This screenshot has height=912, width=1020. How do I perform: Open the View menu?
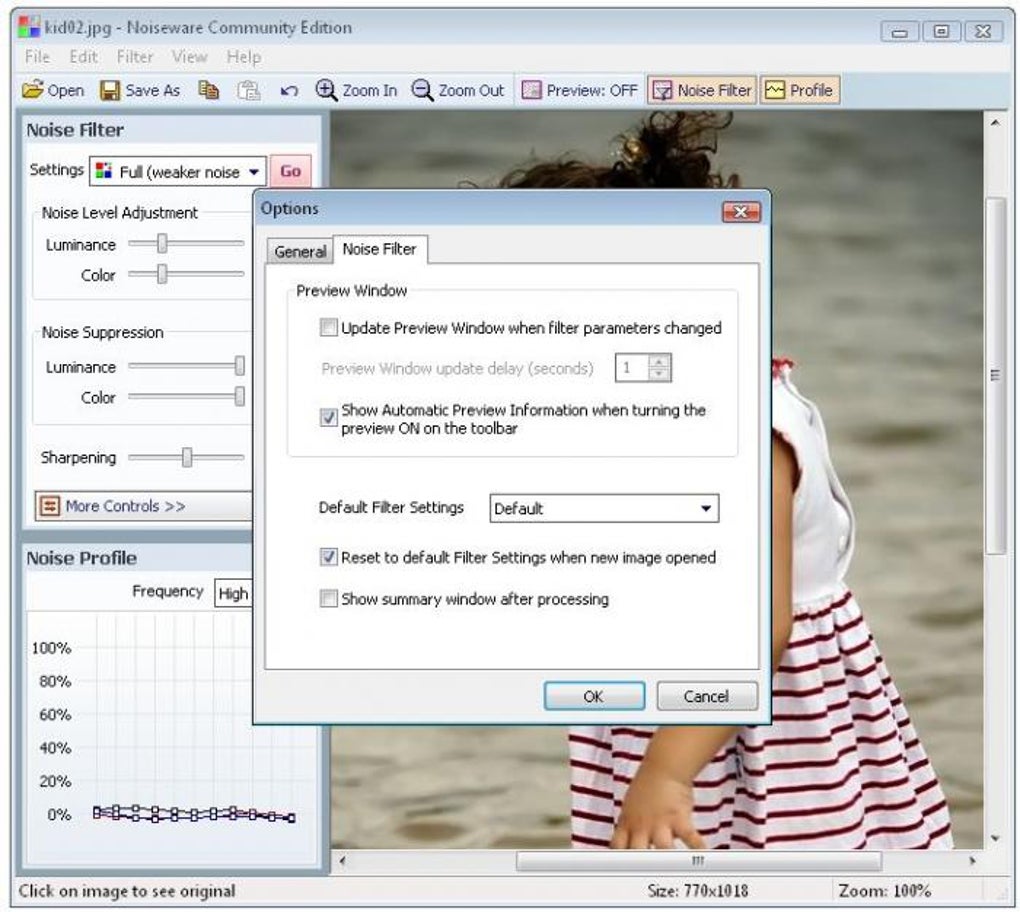pyautogui.click(x=189, y=57)
